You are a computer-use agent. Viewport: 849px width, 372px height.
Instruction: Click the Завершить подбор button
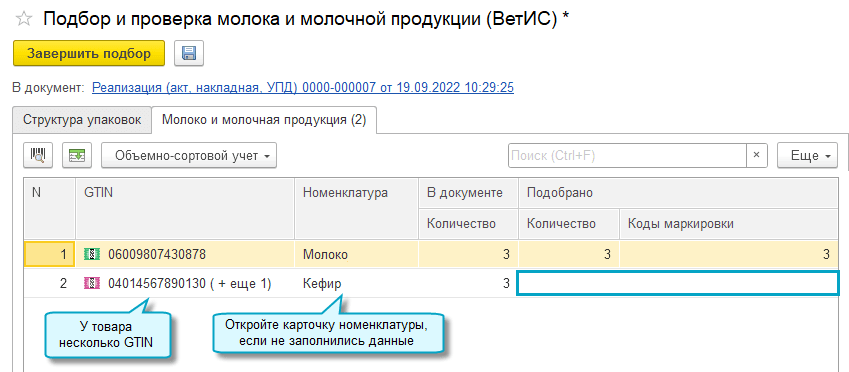(x=89, y=53)
